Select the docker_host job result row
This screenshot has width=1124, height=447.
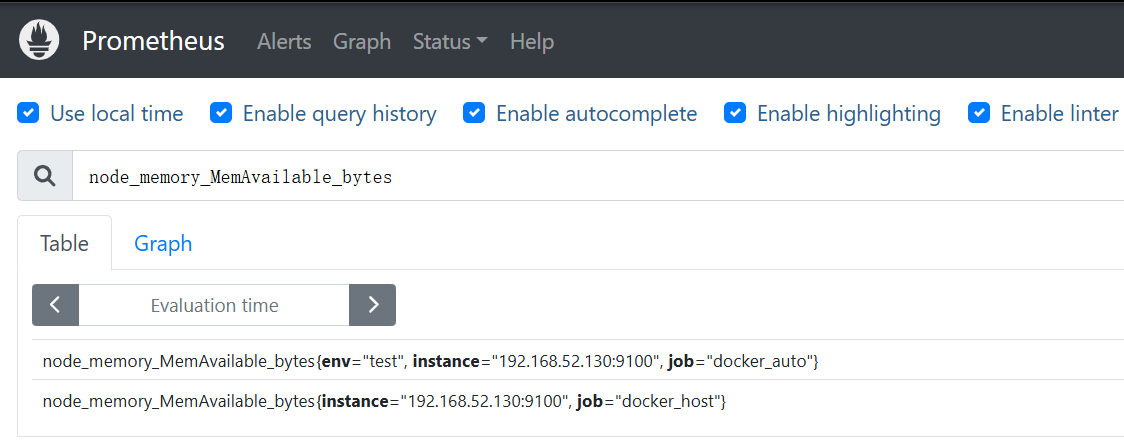tap(384, 401)
